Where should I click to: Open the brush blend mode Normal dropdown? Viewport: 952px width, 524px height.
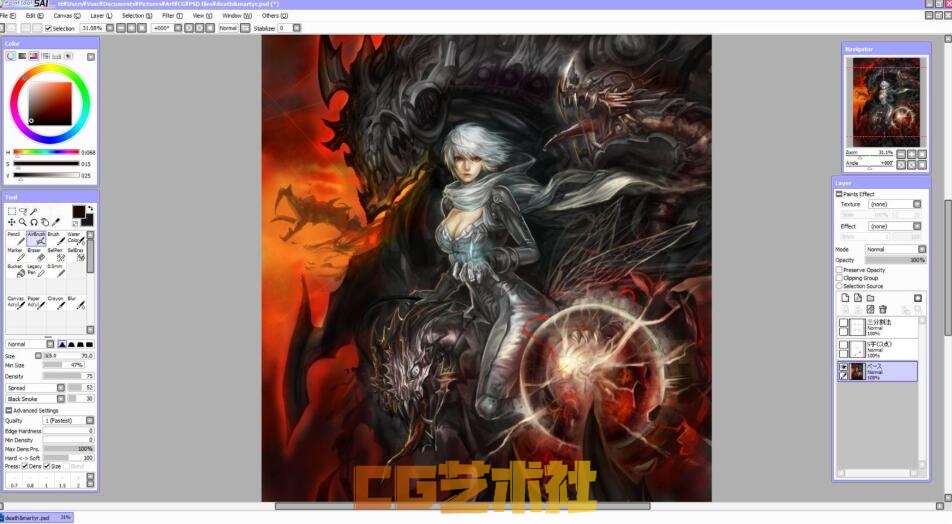pyautogui.click(x=29, y=344)
